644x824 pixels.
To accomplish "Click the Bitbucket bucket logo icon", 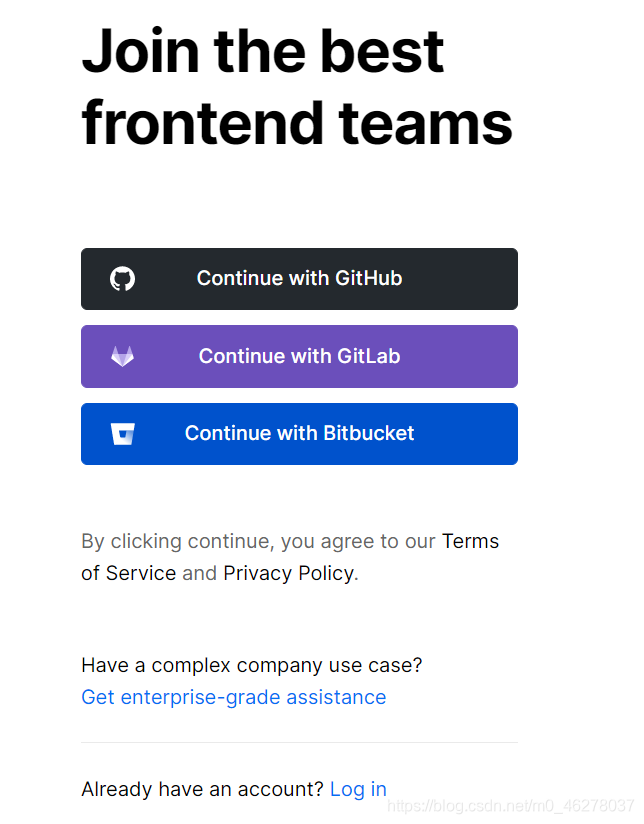I will [122, 434].
